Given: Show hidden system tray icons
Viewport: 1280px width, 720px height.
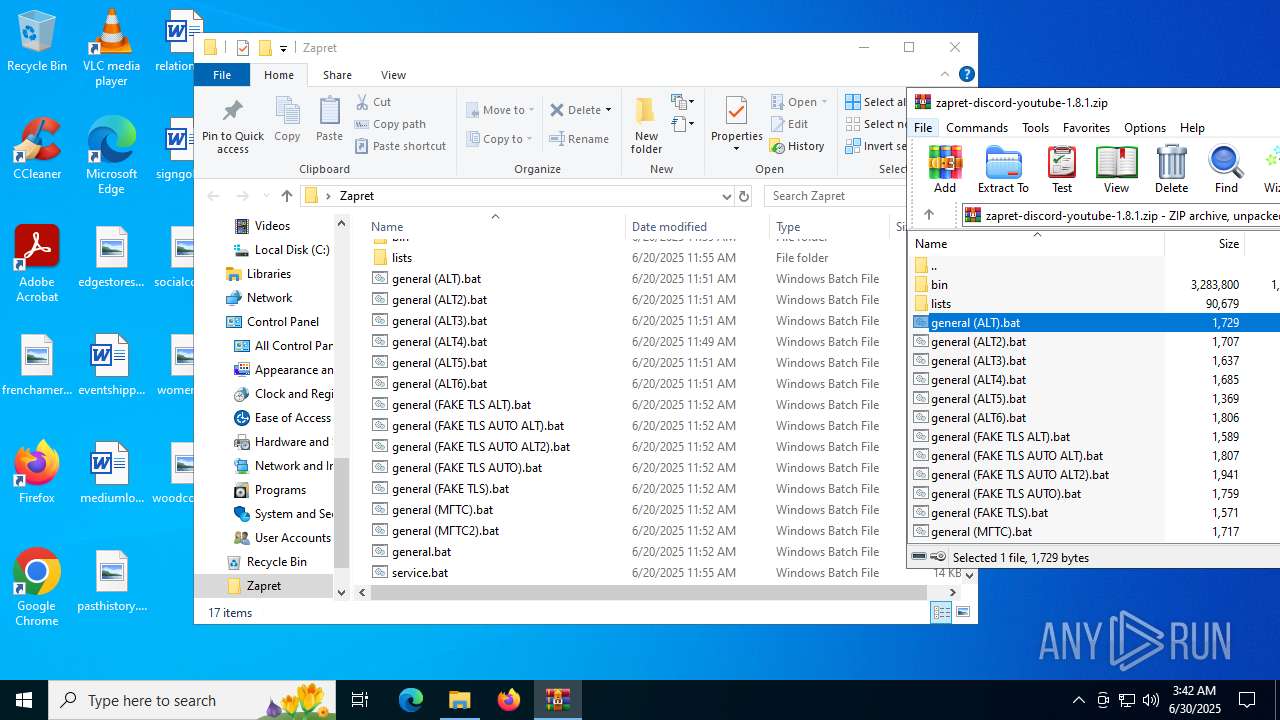Looking at the screenshot, I should click(x=1078, y=700).
